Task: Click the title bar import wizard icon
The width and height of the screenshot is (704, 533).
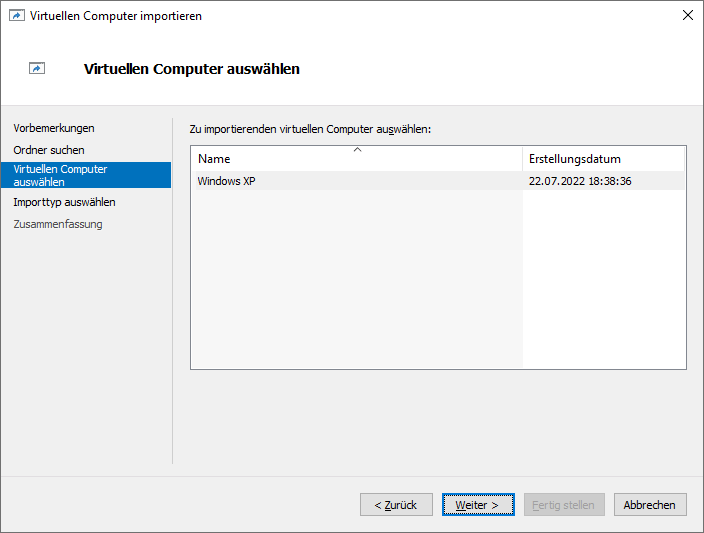Action: coord(17,16)
